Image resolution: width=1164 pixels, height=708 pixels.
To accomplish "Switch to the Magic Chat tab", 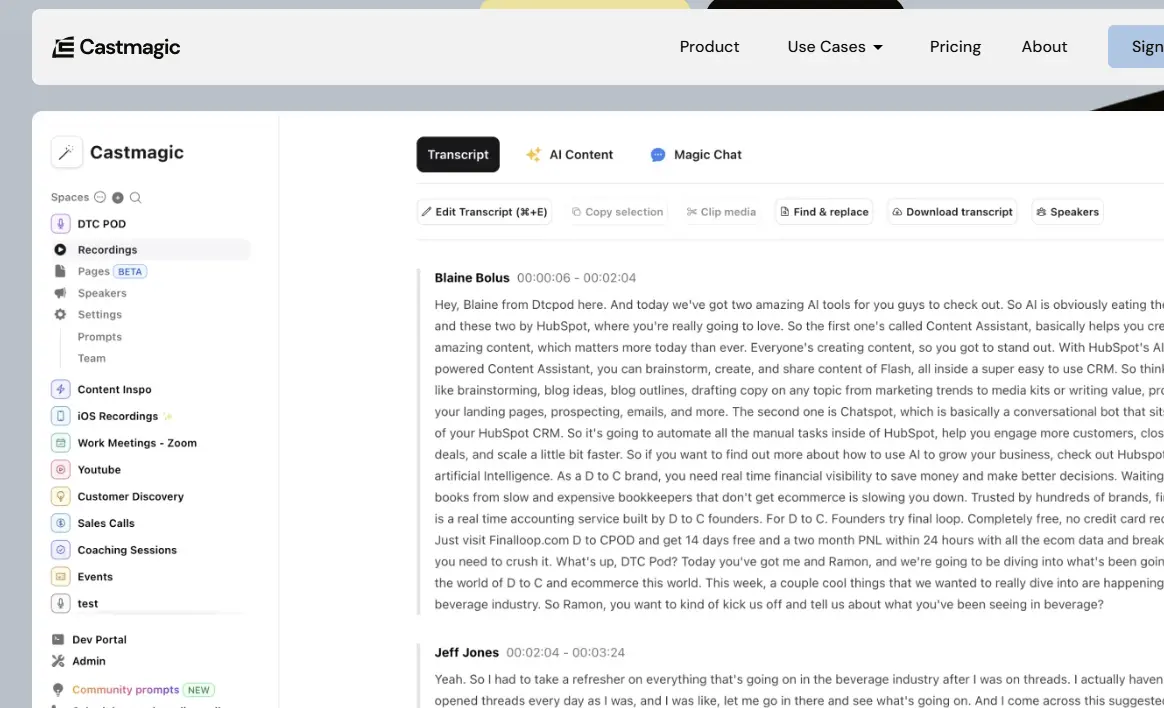I will [x=696, y=154].
